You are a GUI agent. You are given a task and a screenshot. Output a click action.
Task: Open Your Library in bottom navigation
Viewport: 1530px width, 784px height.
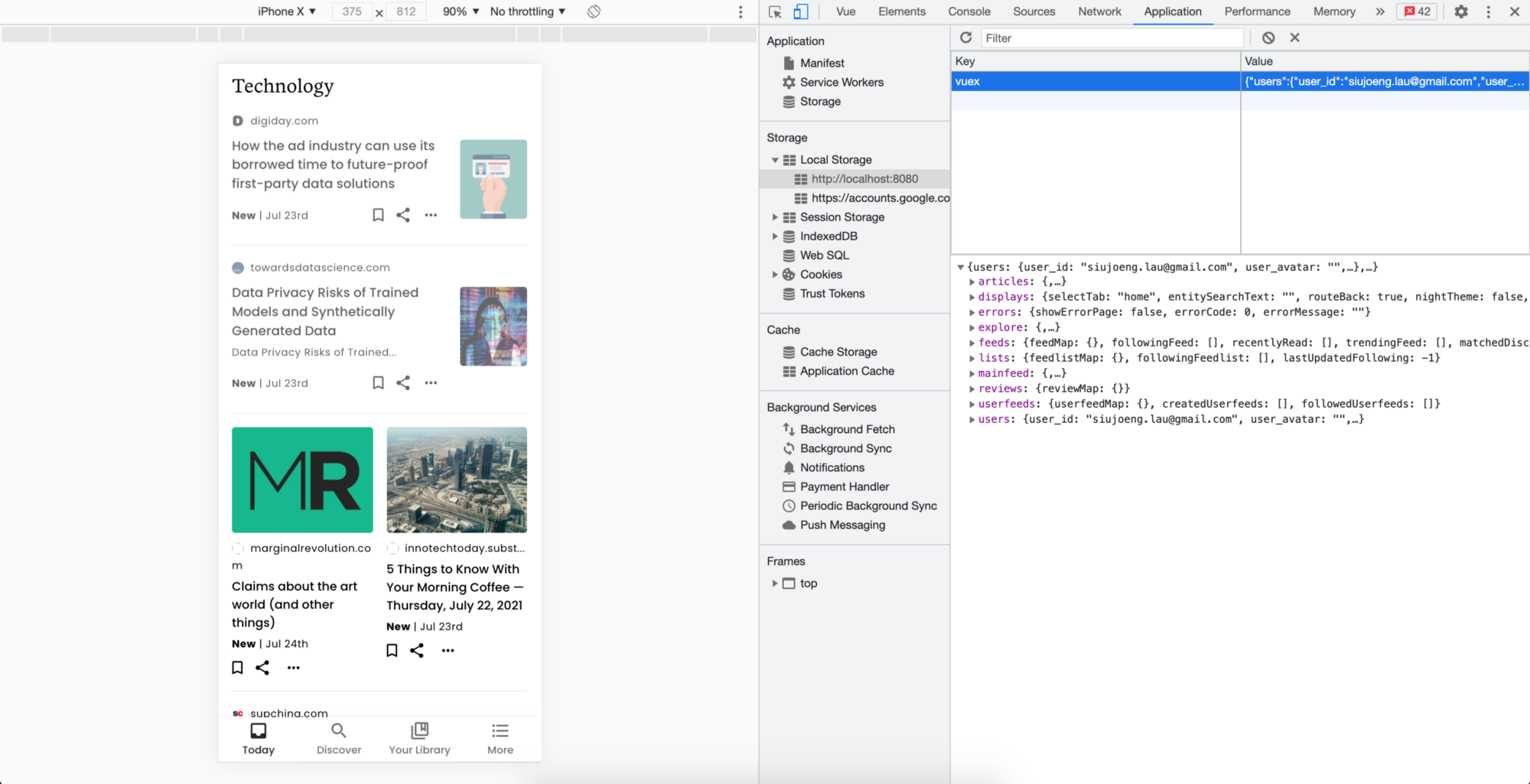[x=419, y=739]
